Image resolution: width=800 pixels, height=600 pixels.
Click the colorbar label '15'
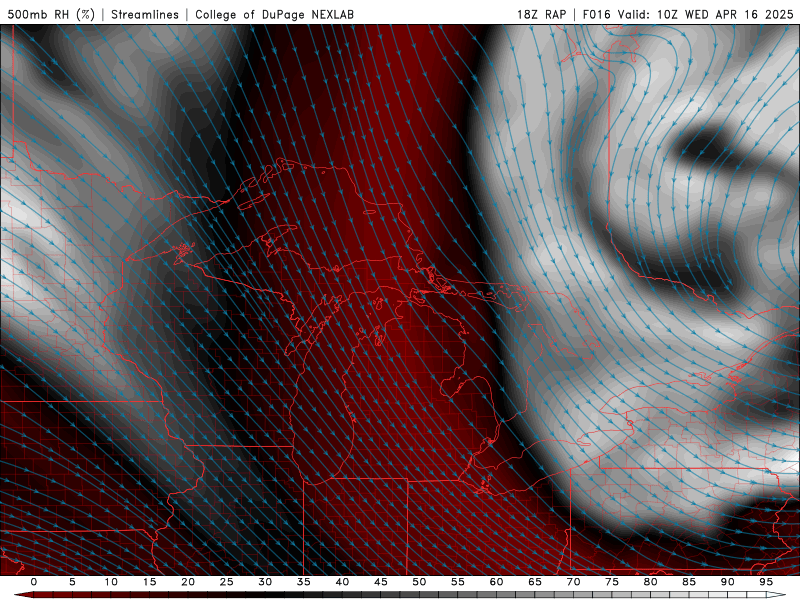tap(149, 582)
